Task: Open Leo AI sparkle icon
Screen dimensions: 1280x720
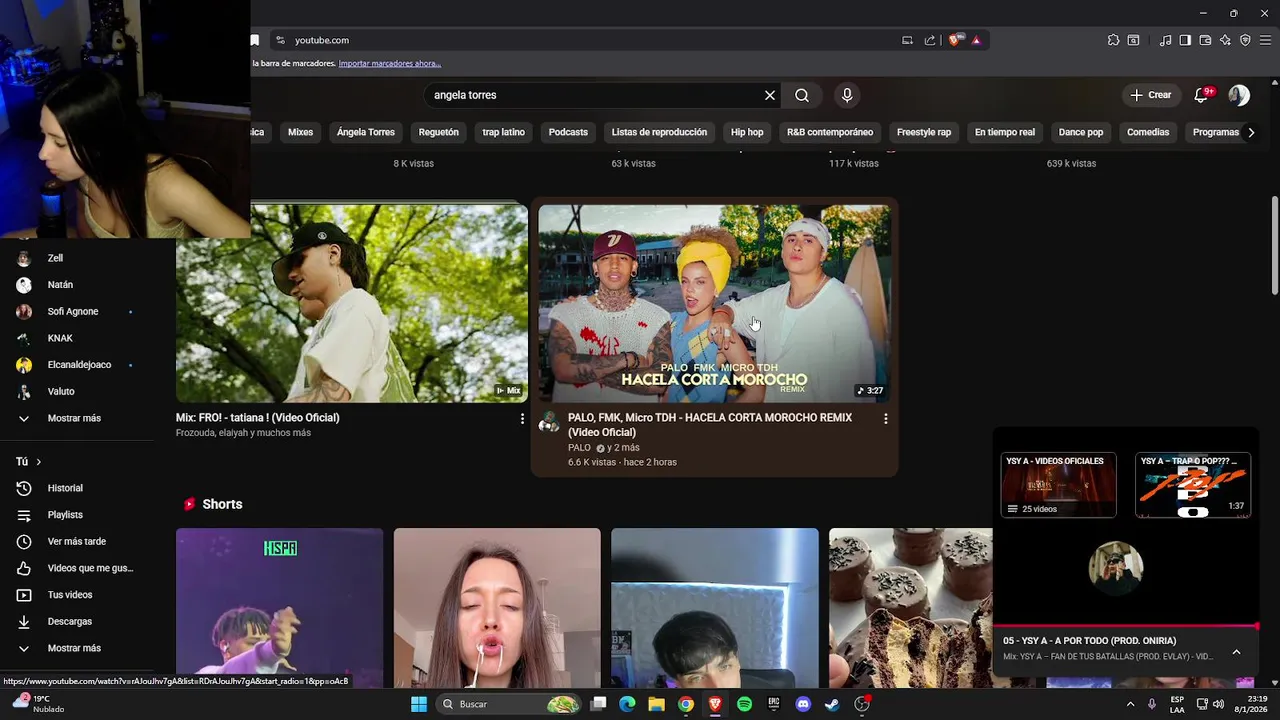Action: (x=1225, y=40)
